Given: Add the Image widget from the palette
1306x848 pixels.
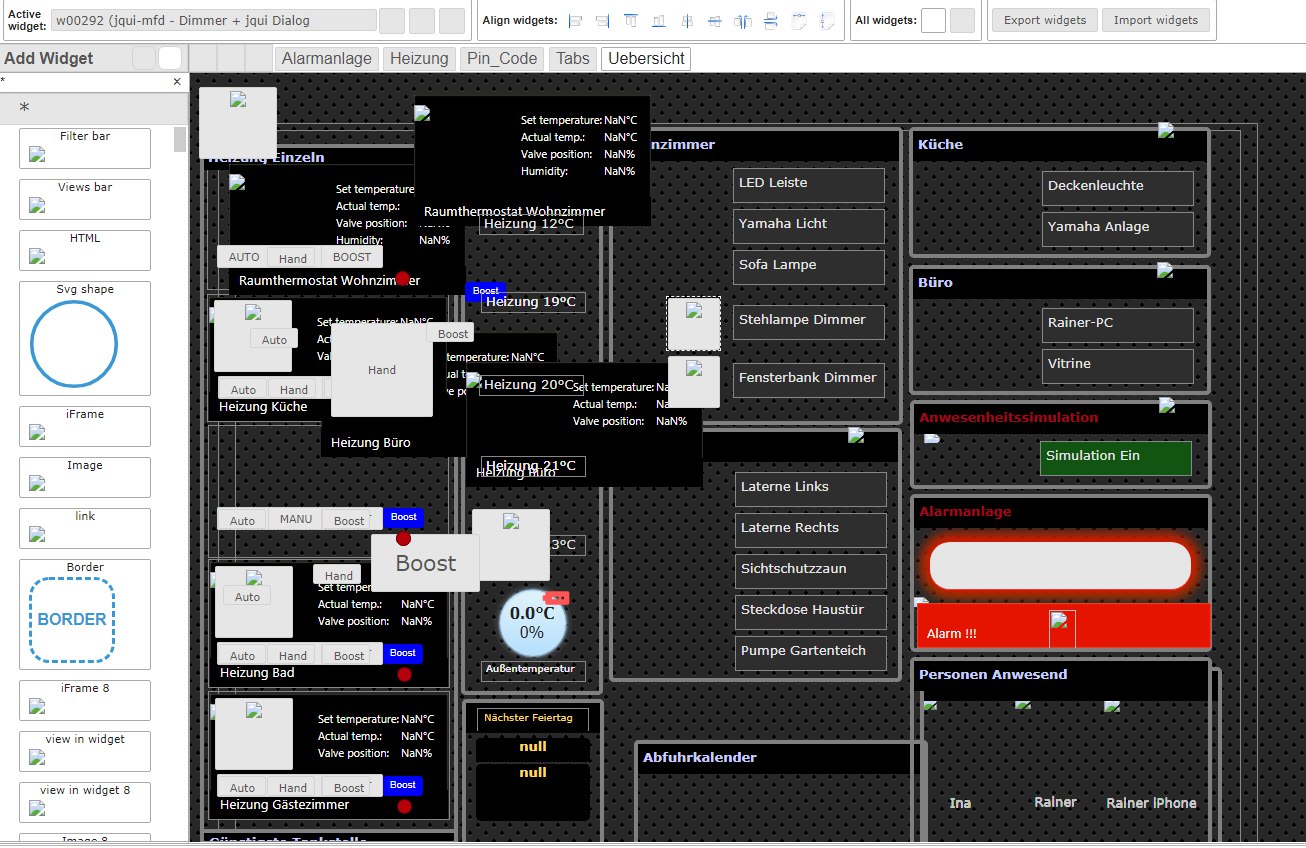Looking at the screenshot, I should click(85, 477).
